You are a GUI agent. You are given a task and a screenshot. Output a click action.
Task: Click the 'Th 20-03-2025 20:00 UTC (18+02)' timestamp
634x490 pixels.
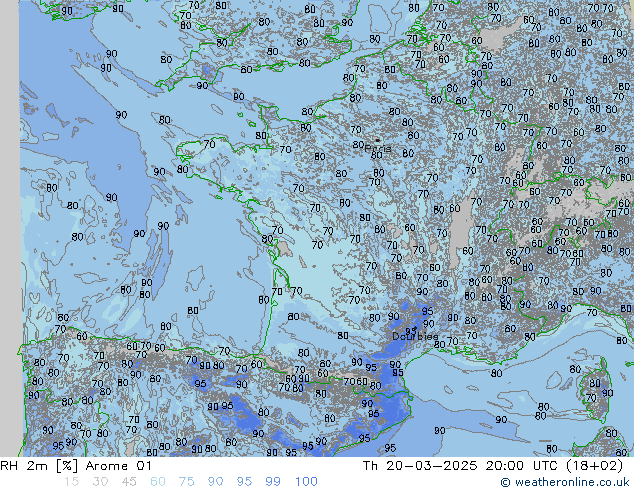tap(493, 466)
